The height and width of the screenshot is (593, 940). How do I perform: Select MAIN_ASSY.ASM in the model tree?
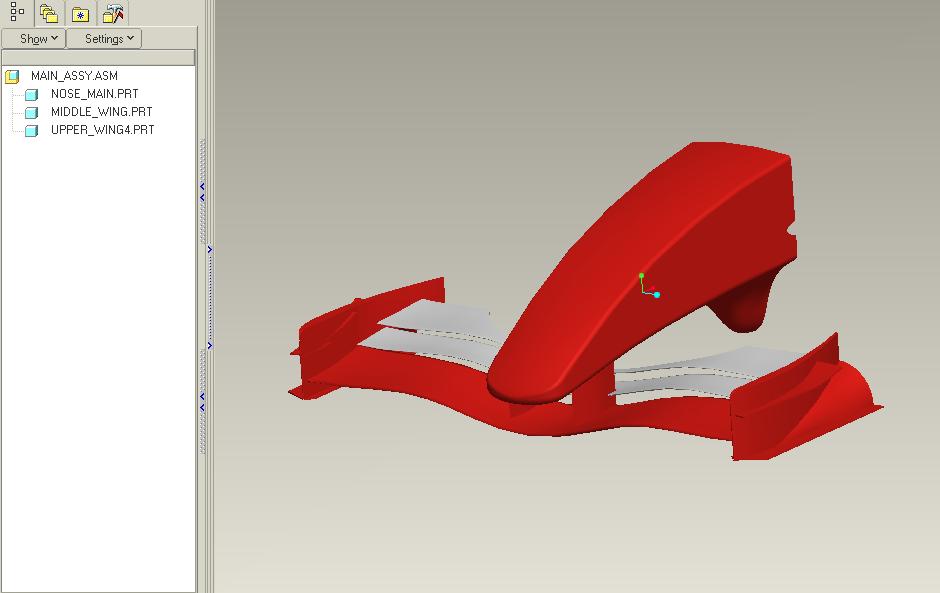point(74,76)
